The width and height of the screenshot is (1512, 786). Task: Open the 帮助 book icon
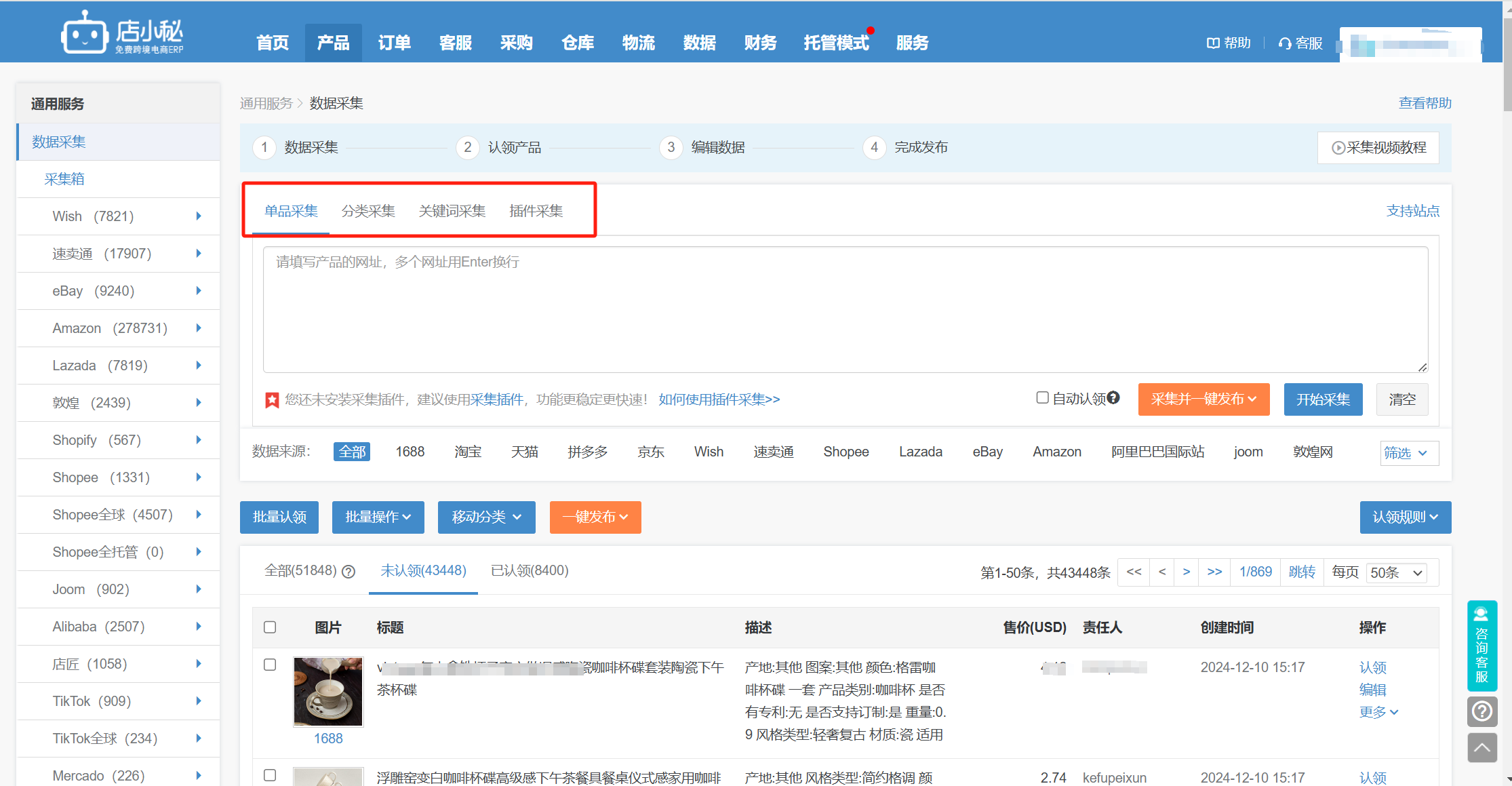click(x=1213, y=43)
